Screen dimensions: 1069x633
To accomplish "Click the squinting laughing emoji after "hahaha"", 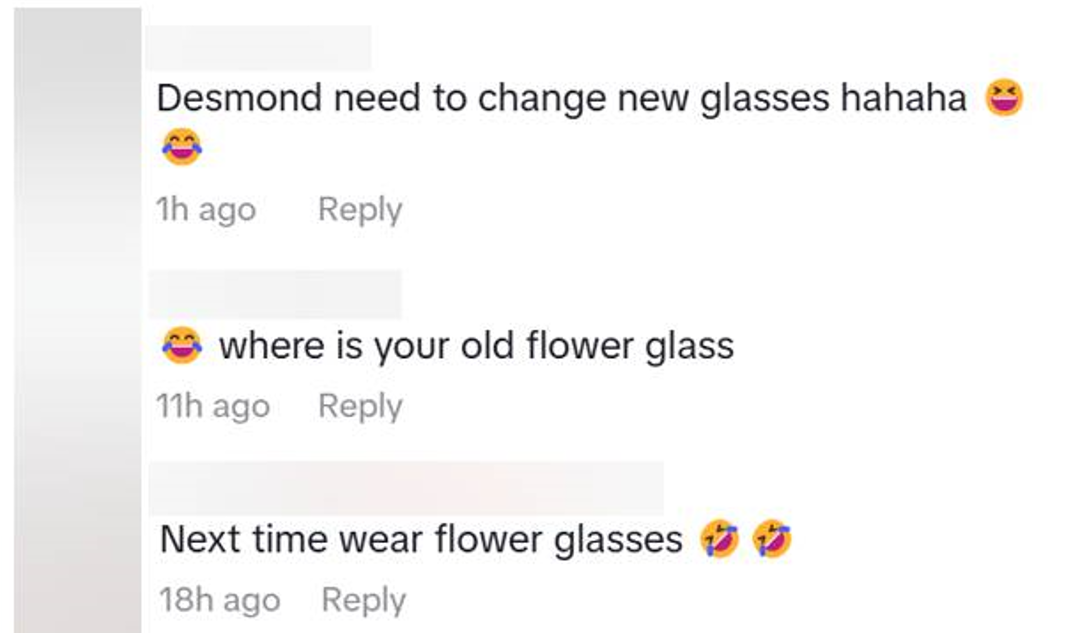I will coord(1004,98).
